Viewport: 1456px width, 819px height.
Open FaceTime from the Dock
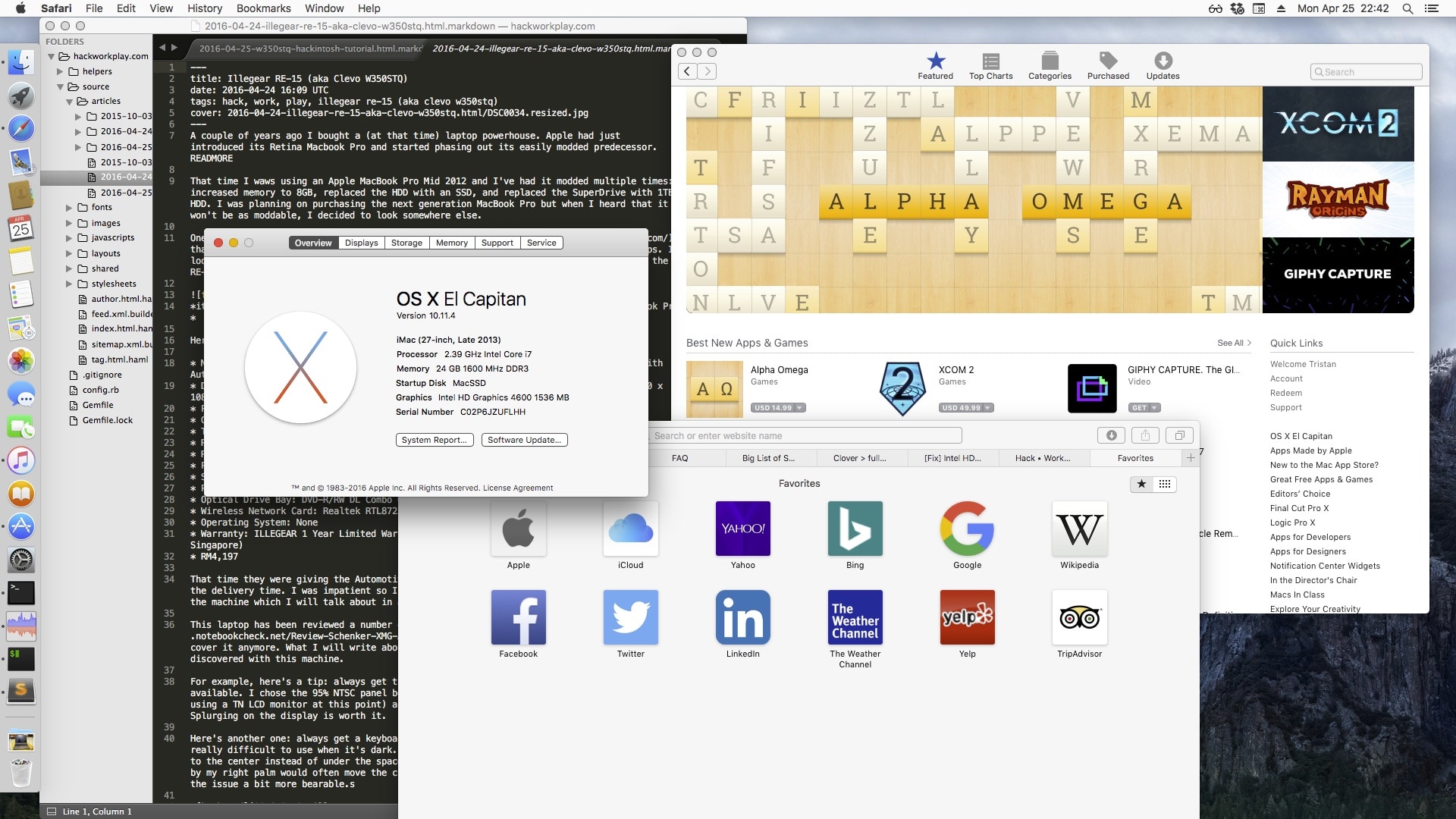21,428
